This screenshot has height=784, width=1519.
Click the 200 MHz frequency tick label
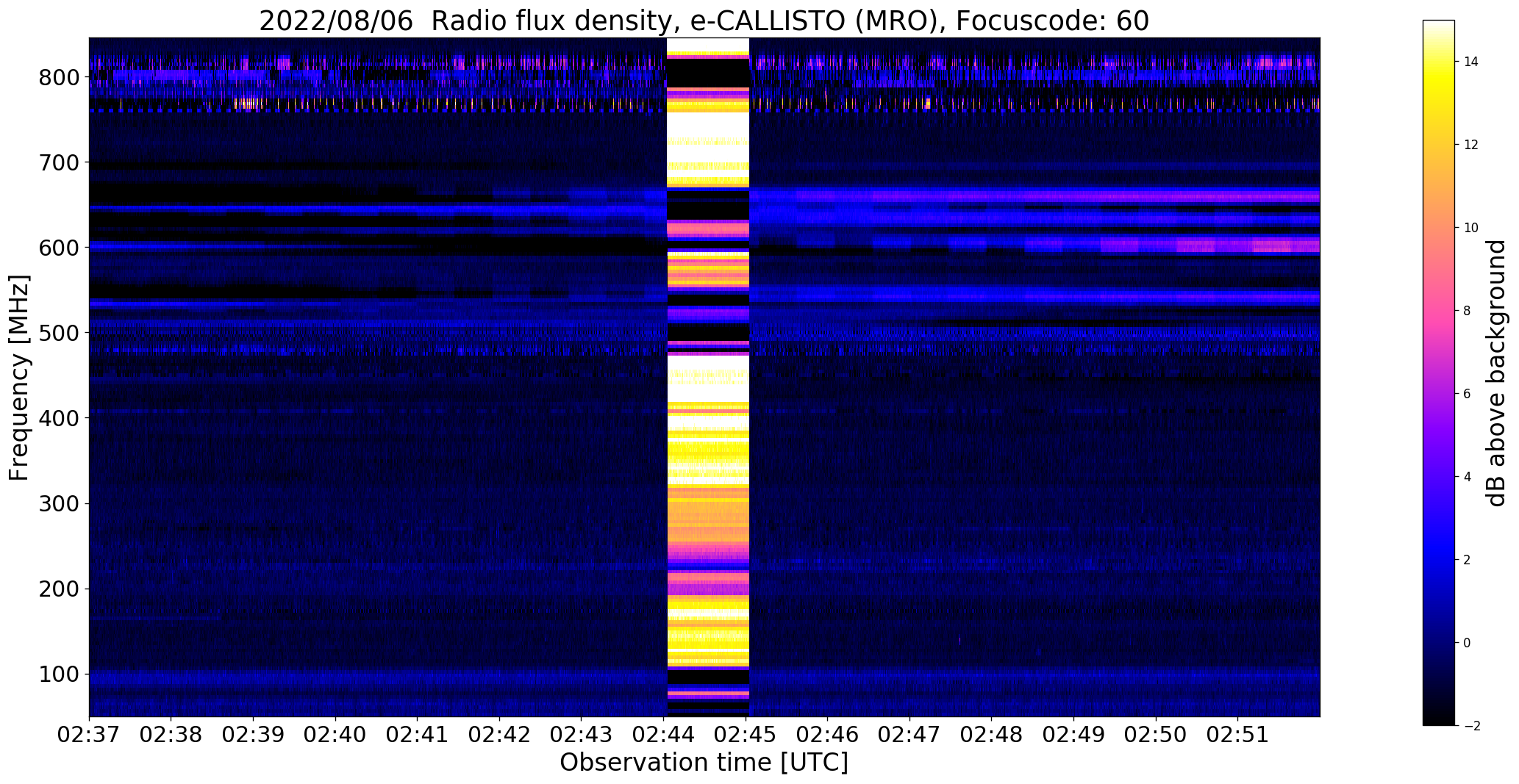click(x=60, y=589)
